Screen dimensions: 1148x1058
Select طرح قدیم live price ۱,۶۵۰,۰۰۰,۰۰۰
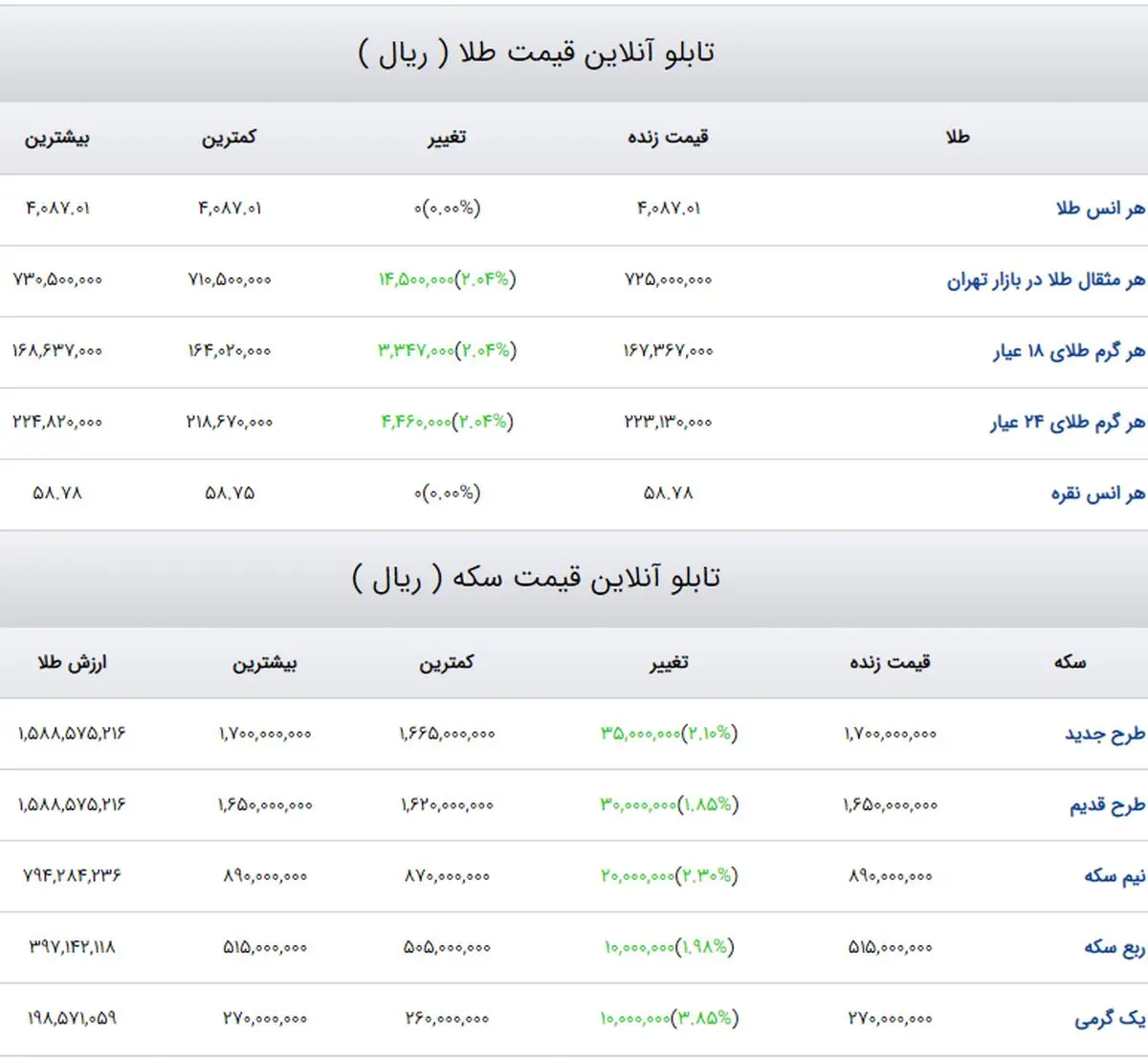pos(890,805)
